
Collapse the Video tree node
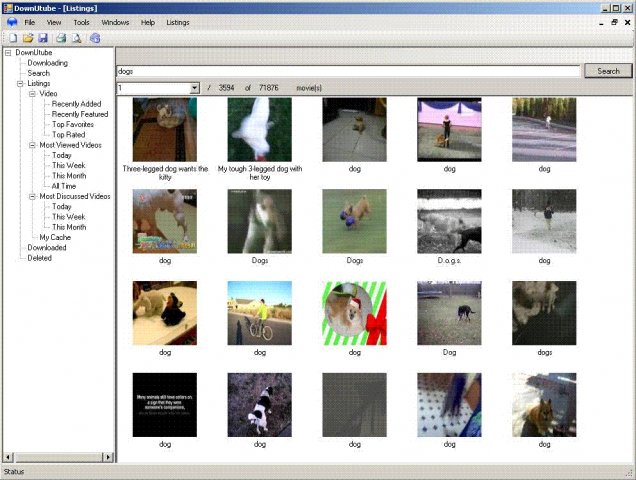32,94
